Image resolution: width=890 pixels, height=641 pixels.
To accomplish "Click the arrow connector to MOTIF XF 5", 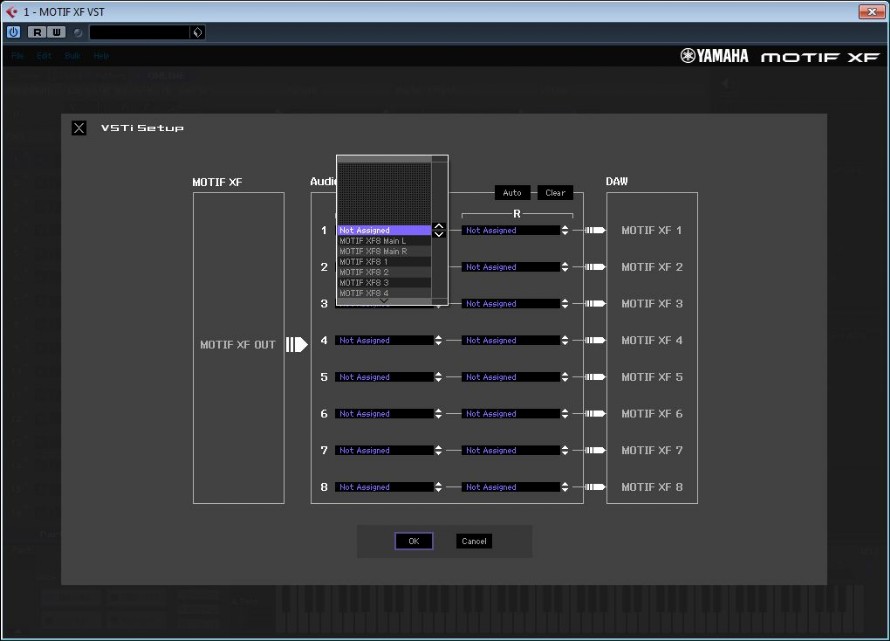I will pyautogui.click(x=595, y=377).
